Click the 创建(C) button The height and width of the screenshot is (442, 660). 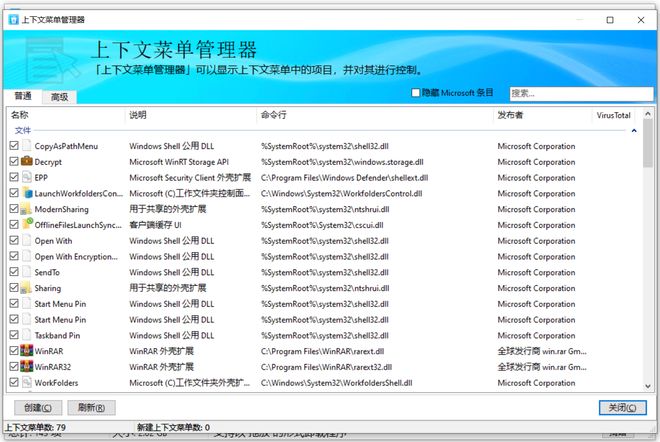38,407
